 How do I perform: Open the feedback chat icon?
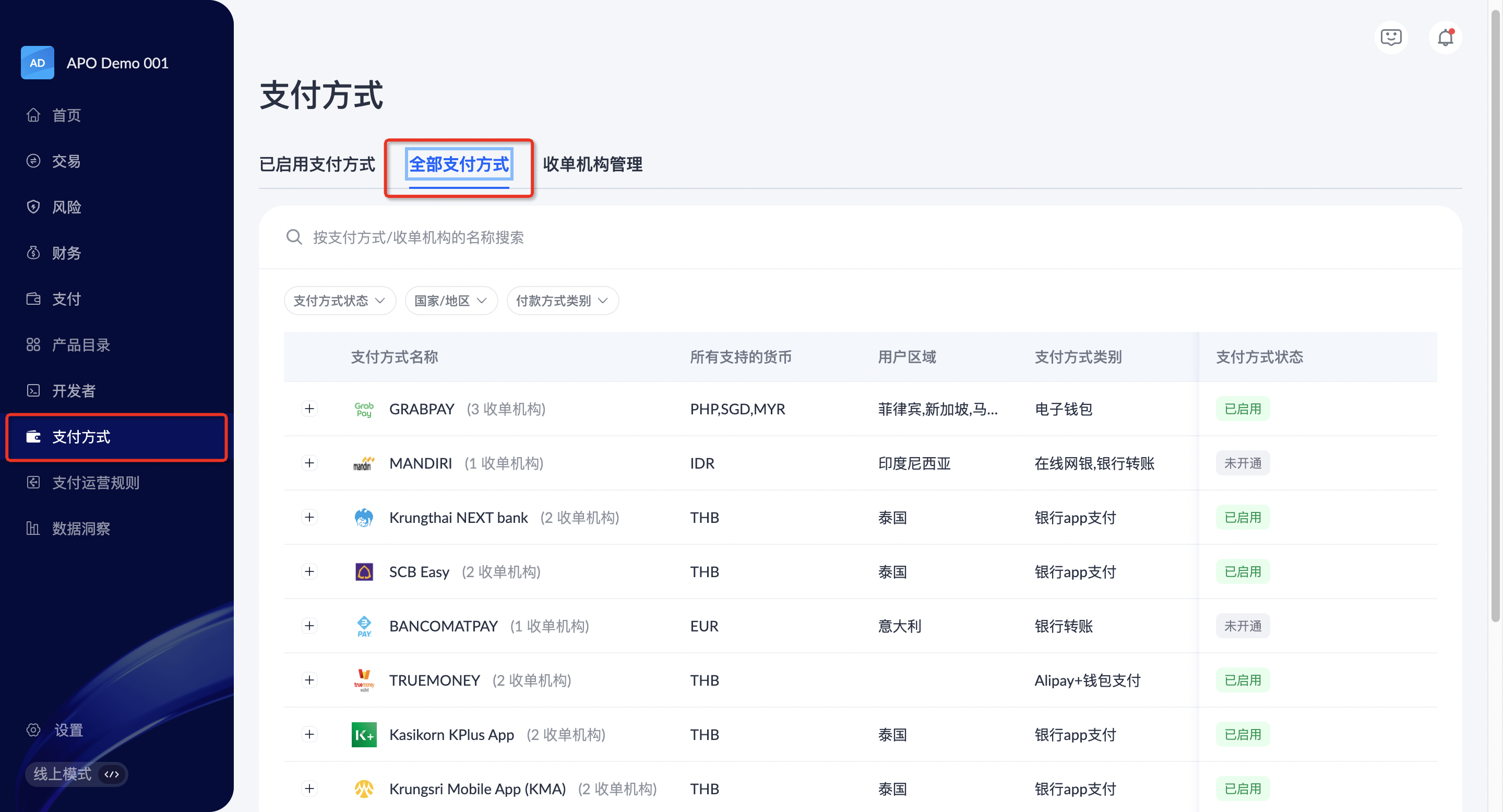[x=1390, y=38]
